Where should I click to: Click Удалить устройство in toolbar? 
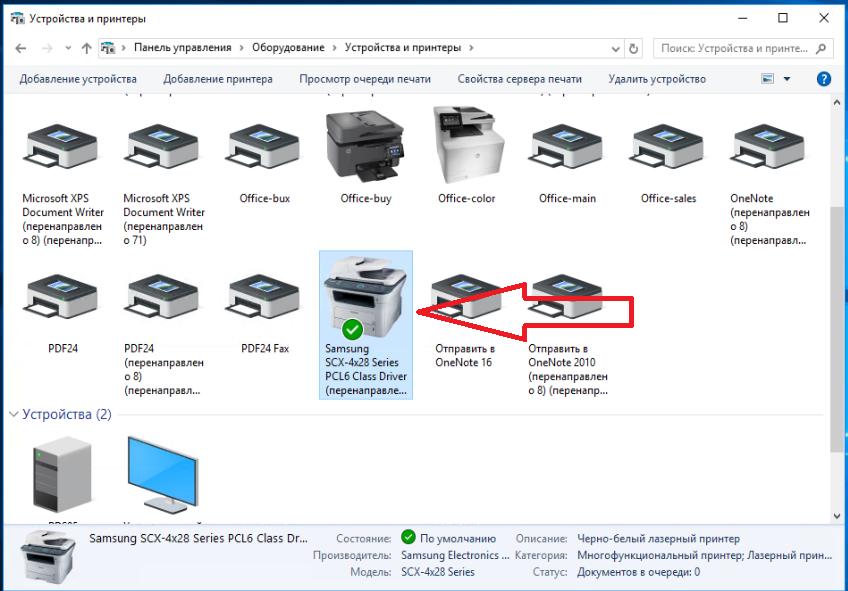657,79
